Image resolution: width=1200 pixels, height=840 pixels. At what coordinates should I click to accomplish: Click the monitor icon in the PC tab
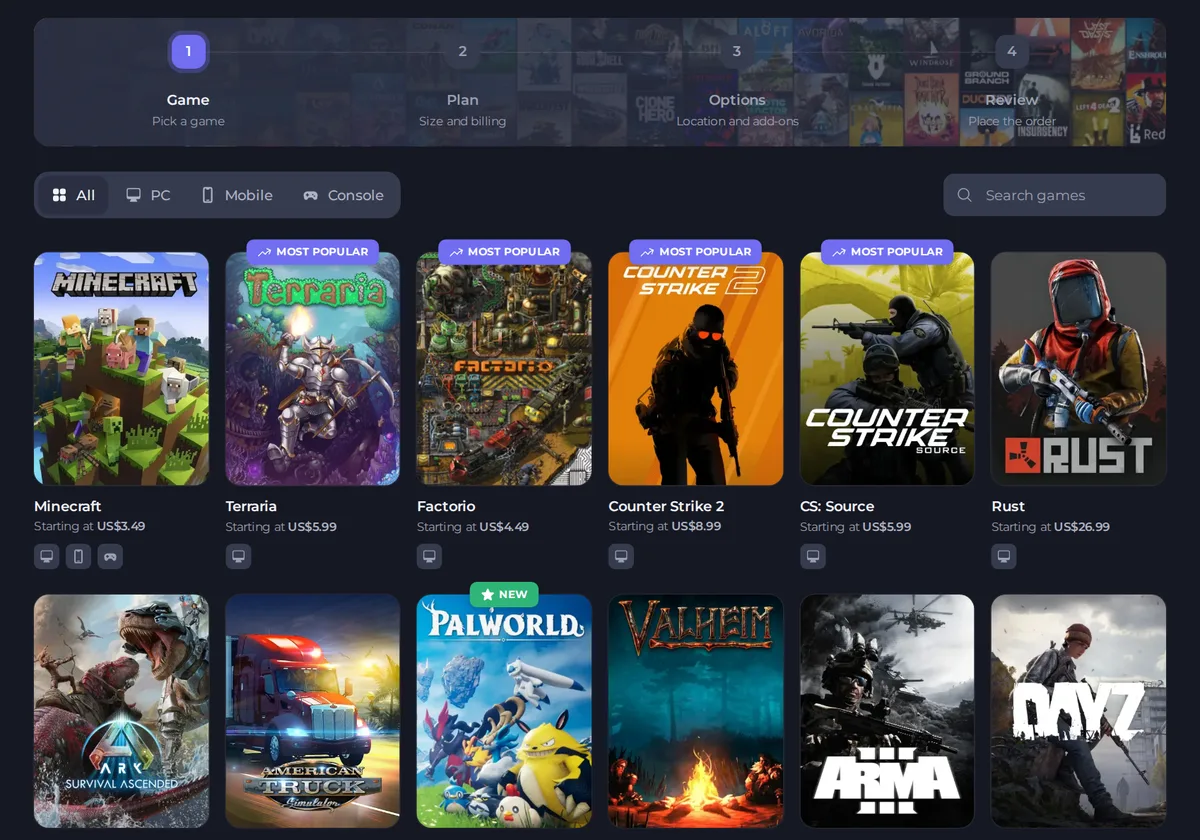tap(133, 195)
